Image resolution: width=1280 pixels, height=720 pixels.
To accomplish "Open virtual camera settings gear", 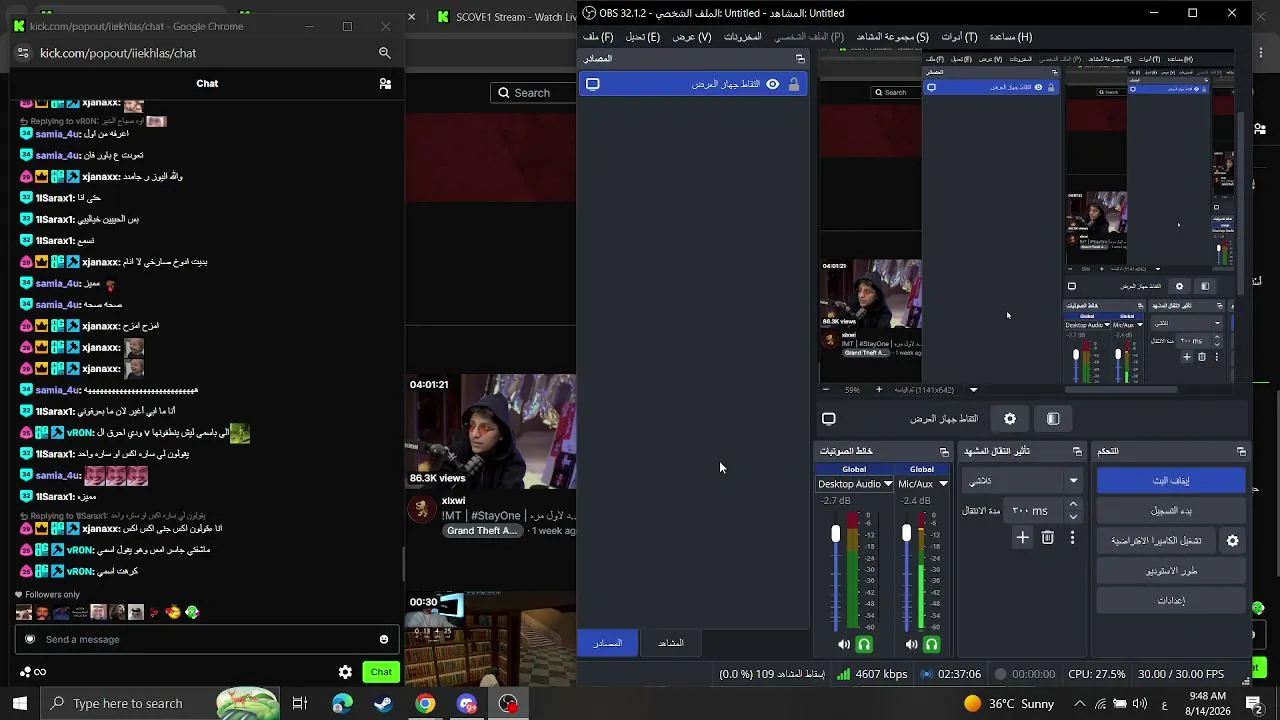I will tap(1233, 541).
